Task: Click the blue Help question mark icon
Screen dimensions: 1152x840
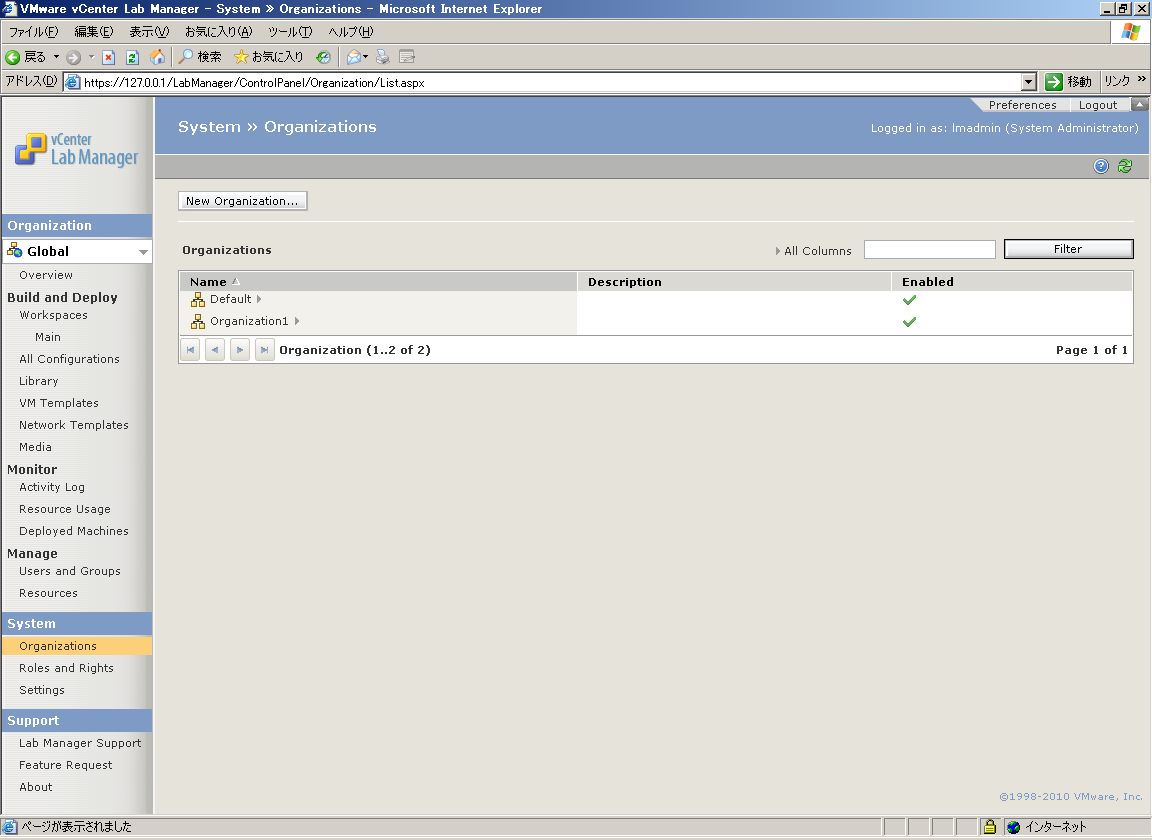Action: (1101, 166)
